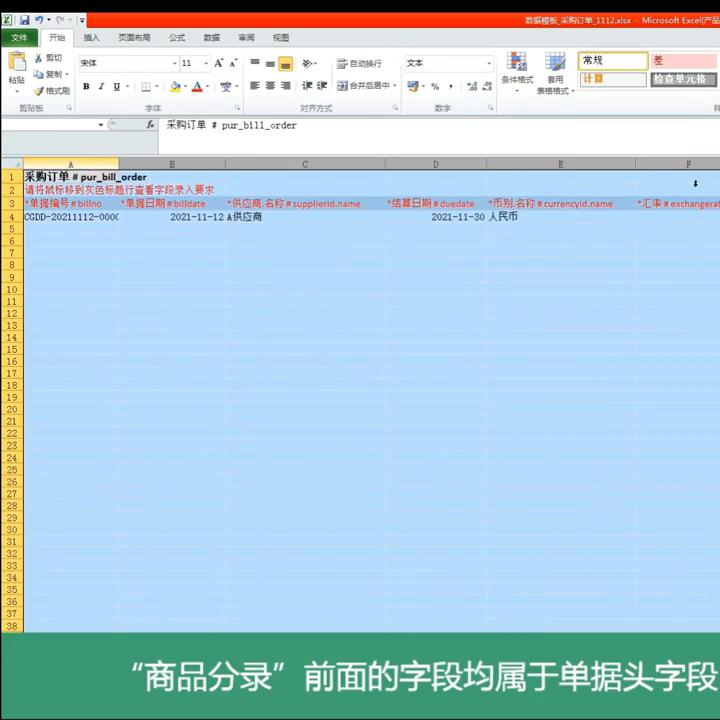This screenshot has height=720, width=720.
Task: Increase font size with large A icon
Action: pos(219,63)
